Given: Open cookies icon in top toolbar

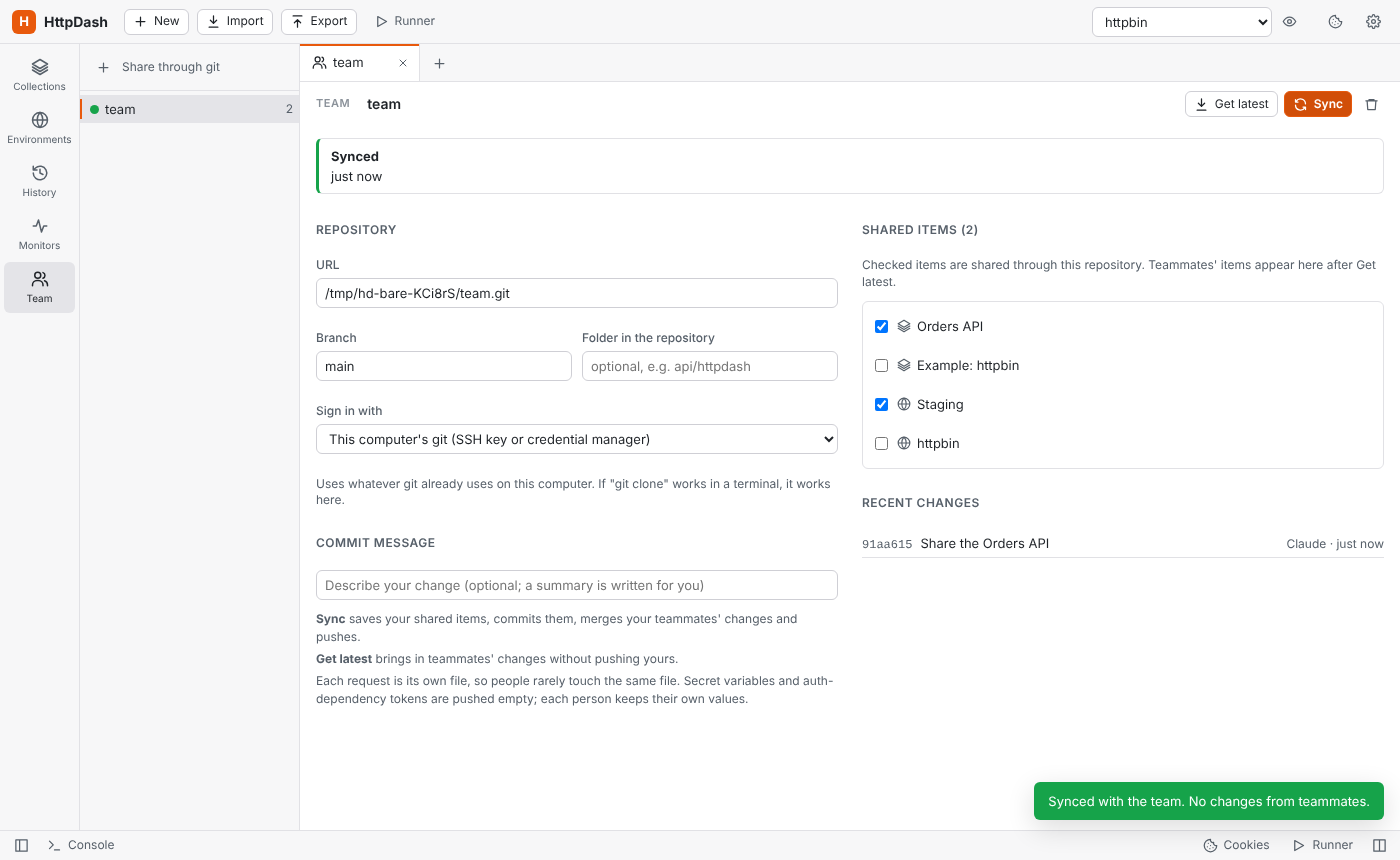Looking at the screenshot, I should coord(1335,22).
